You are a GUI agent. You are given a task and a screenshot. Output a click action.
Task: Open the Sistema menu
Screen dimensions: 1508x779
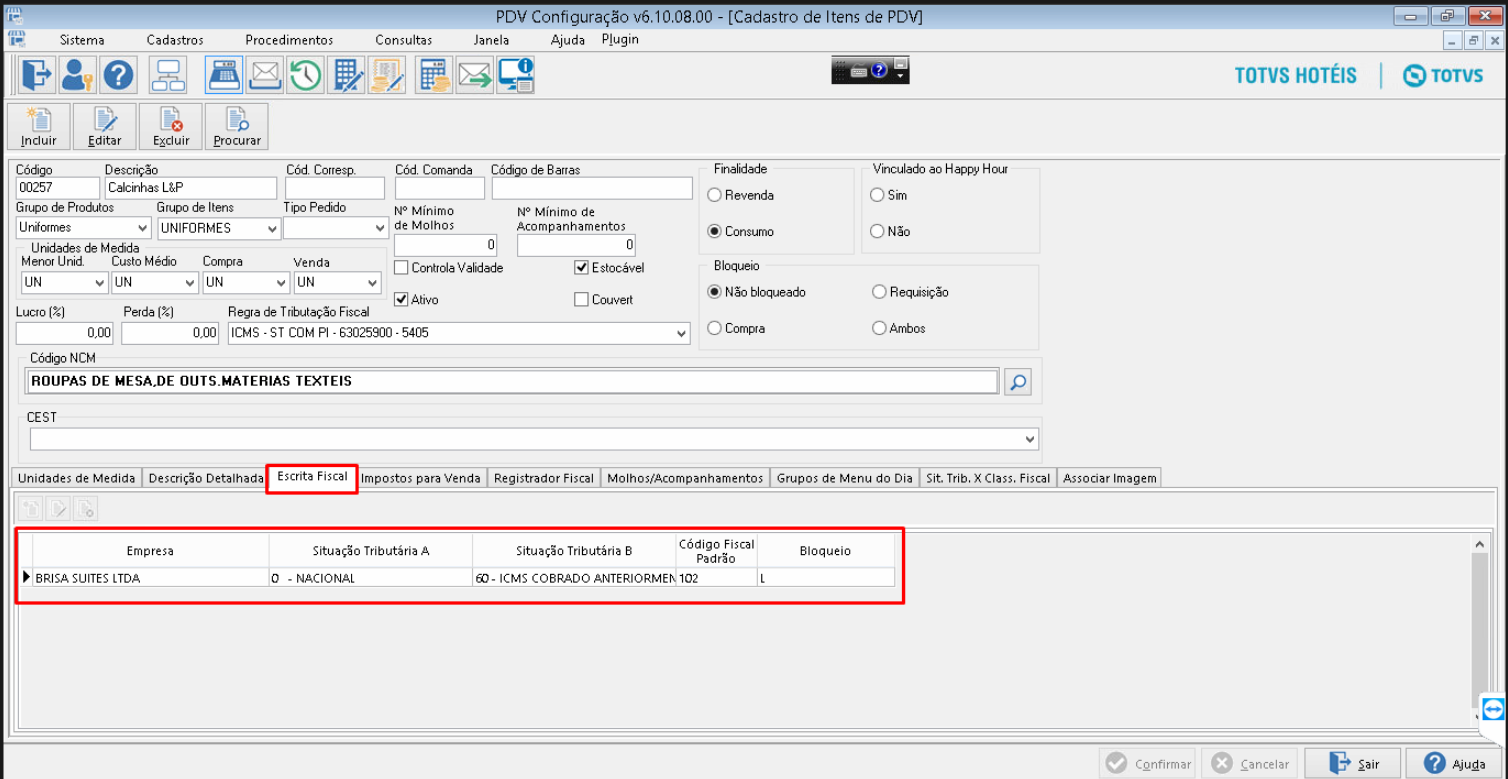(82, 40)
